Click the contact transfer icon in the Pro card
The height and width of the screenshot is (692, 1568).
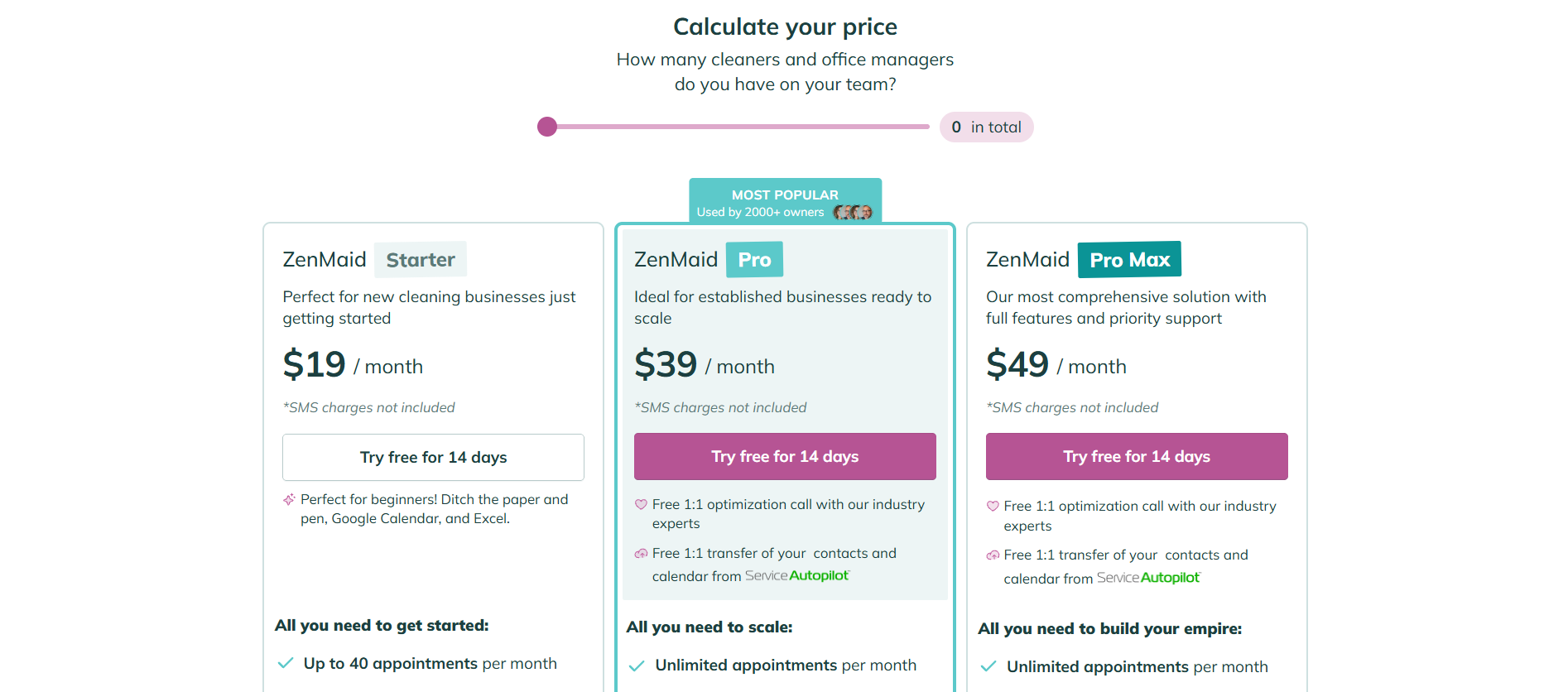640,554
